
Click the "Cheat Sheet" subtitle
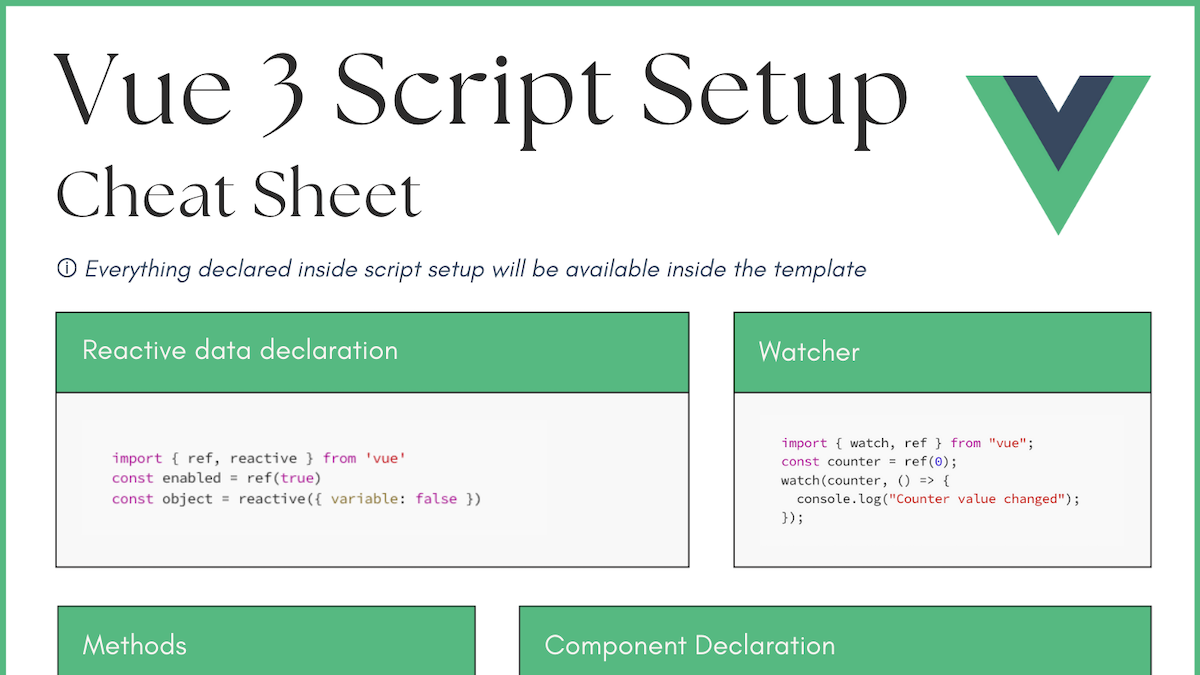pyautogui.click(x=237, y=195)
